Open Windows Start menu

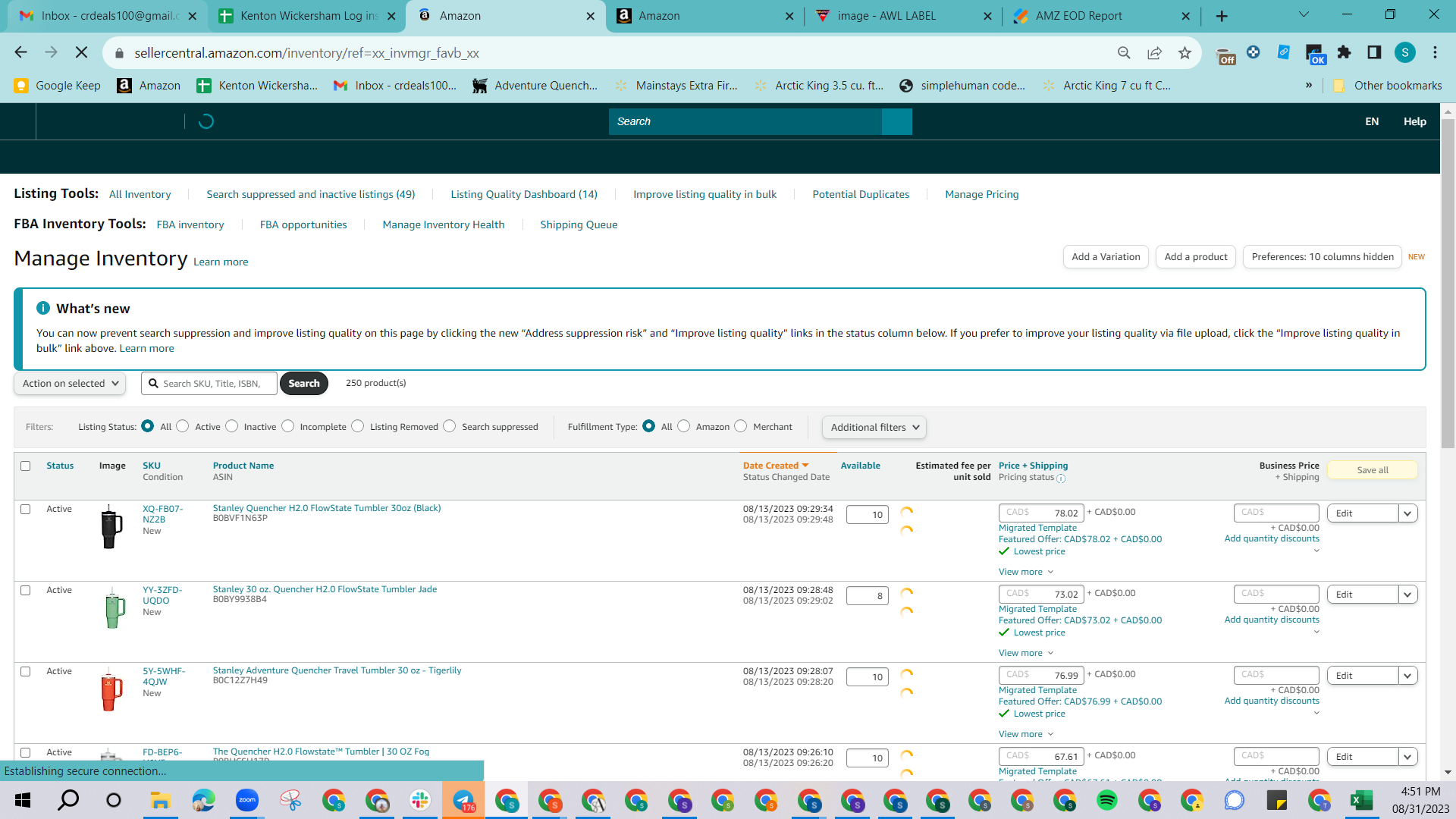[x=23, y=800]
